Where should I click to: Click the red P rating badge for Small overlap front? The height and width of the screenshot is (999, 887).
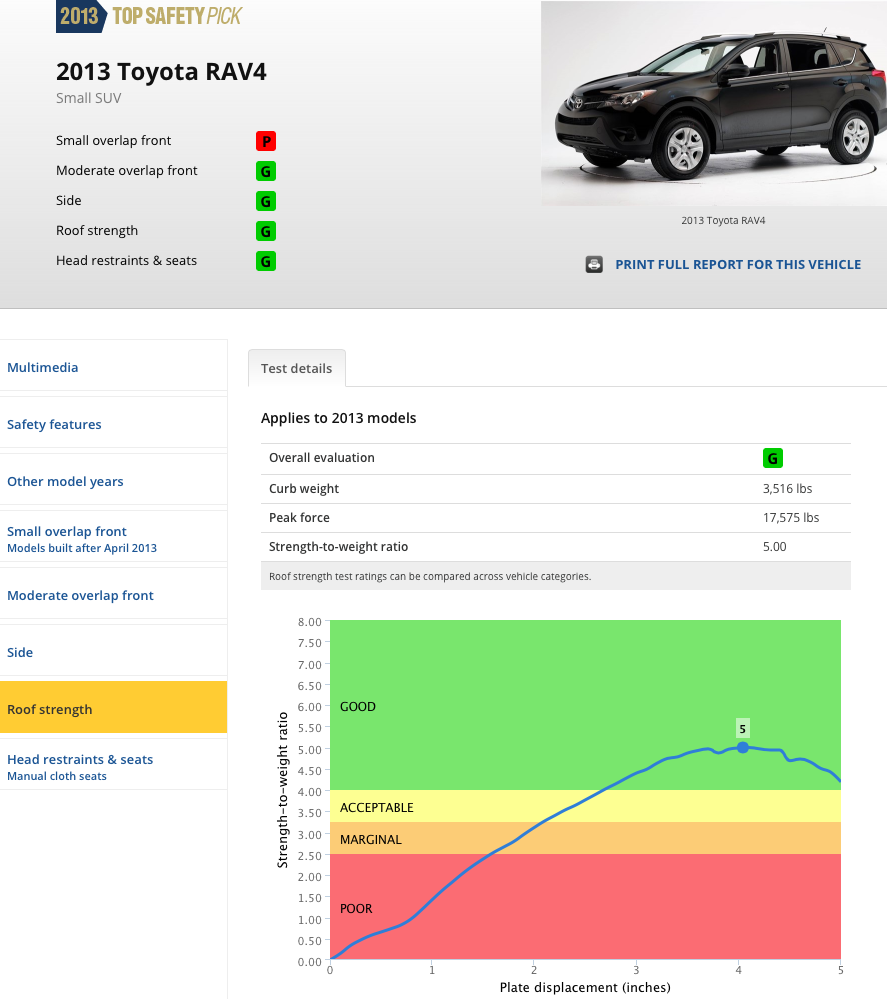[266, 141]
